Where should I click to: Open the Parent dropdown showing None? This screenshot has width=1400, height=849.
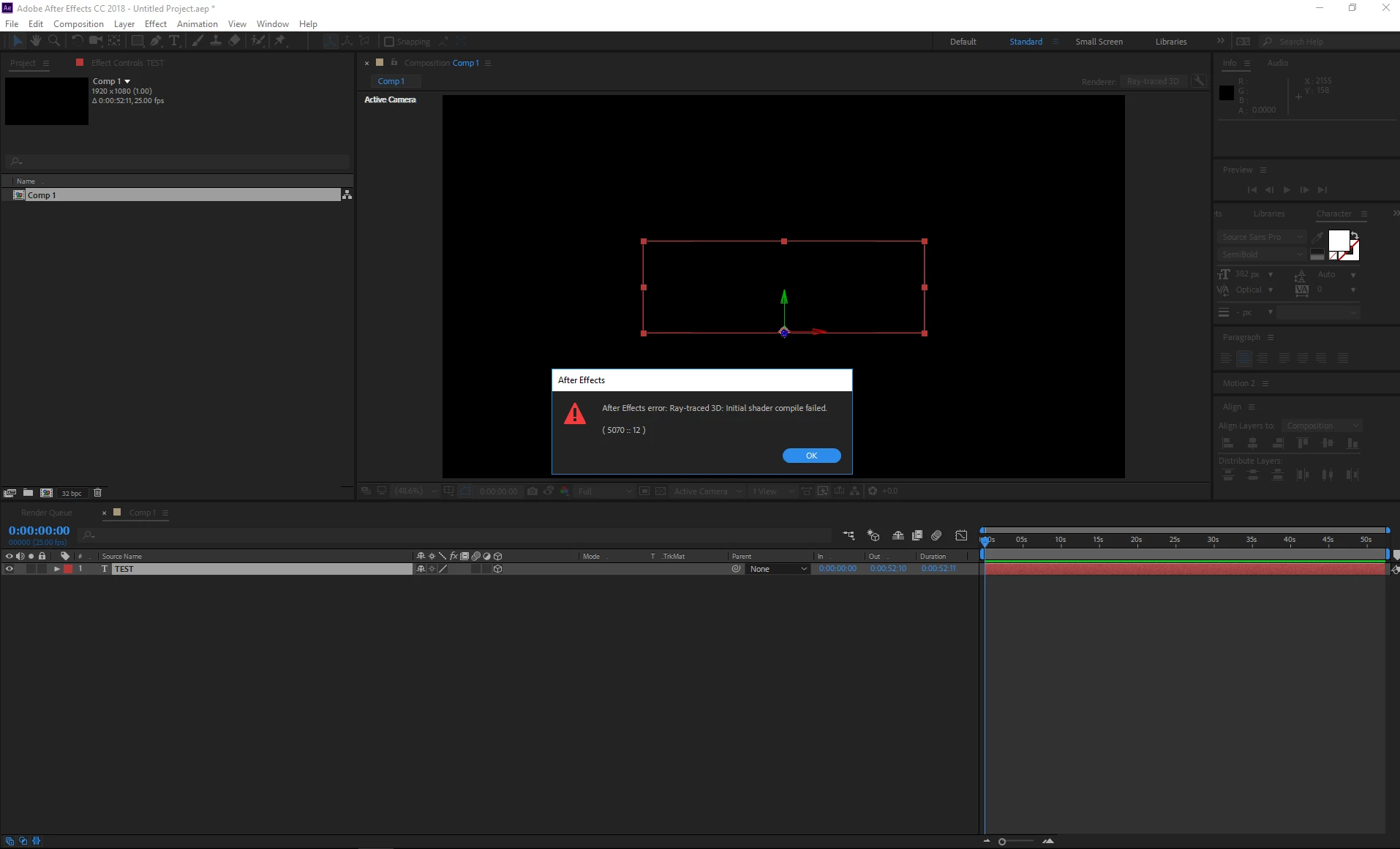[x=778, y=569]
